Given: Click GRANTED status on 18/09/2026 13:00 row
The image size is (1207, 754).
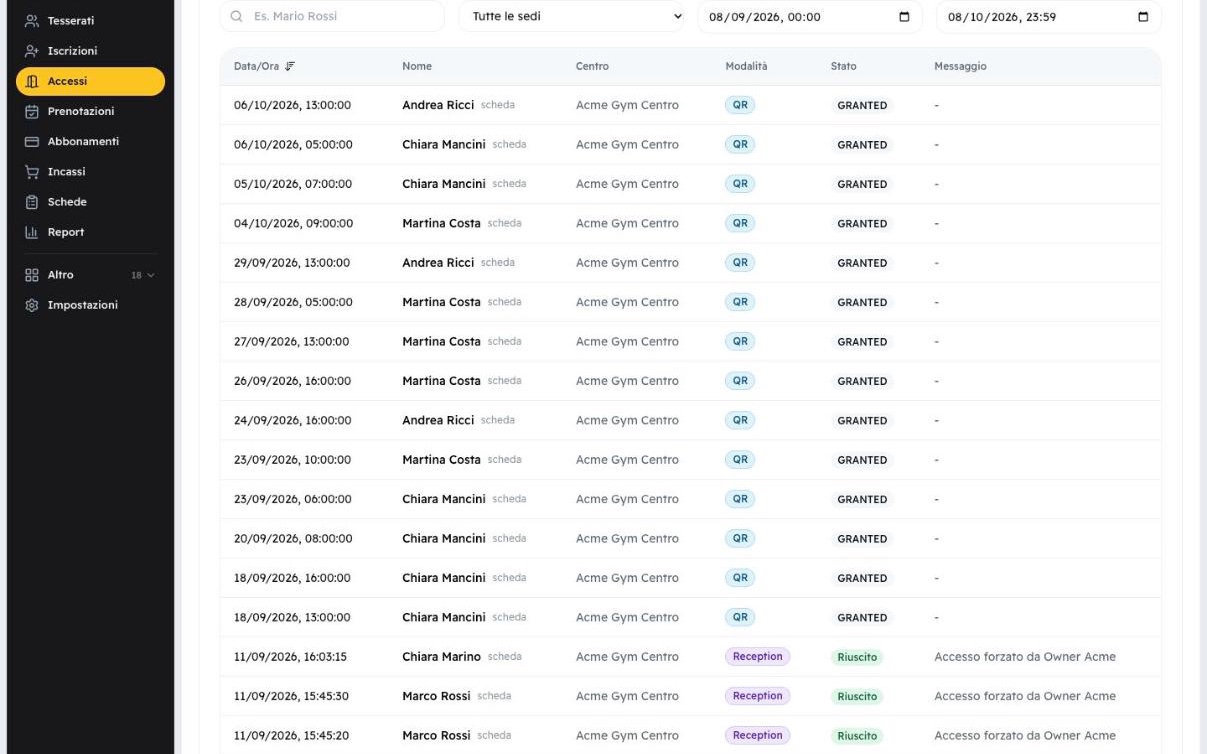Looking at the screenshot, I should pos(862,618).
